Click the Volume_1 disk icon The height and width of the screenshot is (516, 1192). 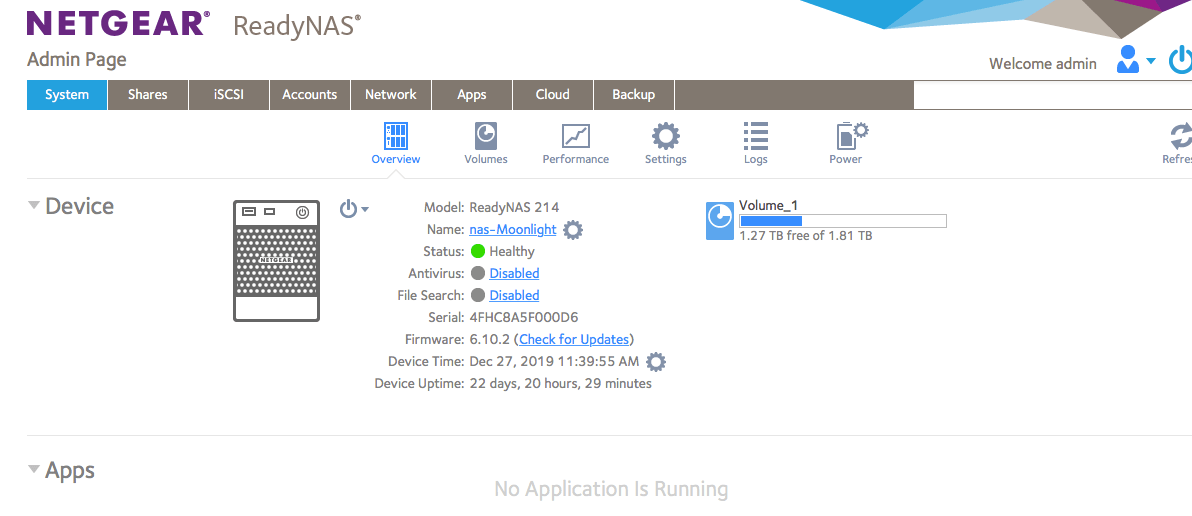click(x=719, y=220)
